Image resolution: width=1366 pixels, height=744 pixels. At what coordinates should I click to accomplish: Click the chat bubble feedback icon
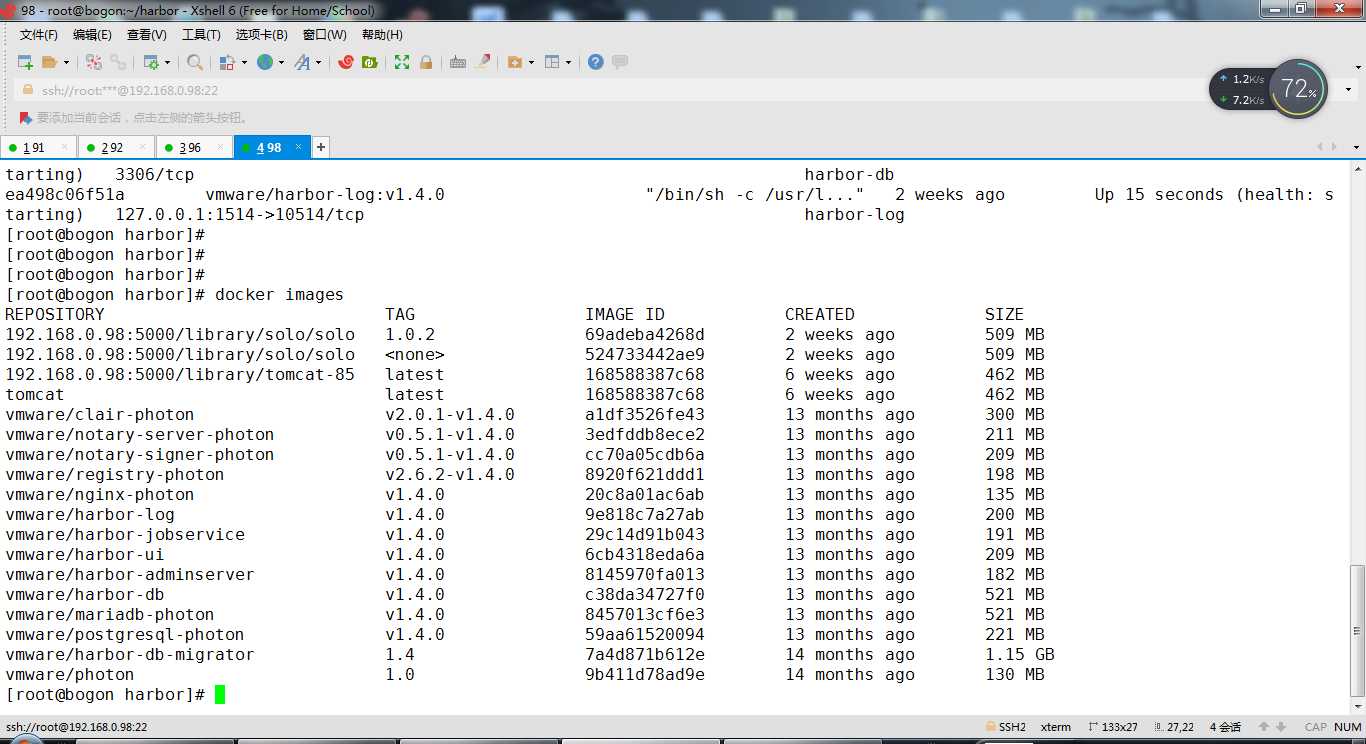coord(620,62)
